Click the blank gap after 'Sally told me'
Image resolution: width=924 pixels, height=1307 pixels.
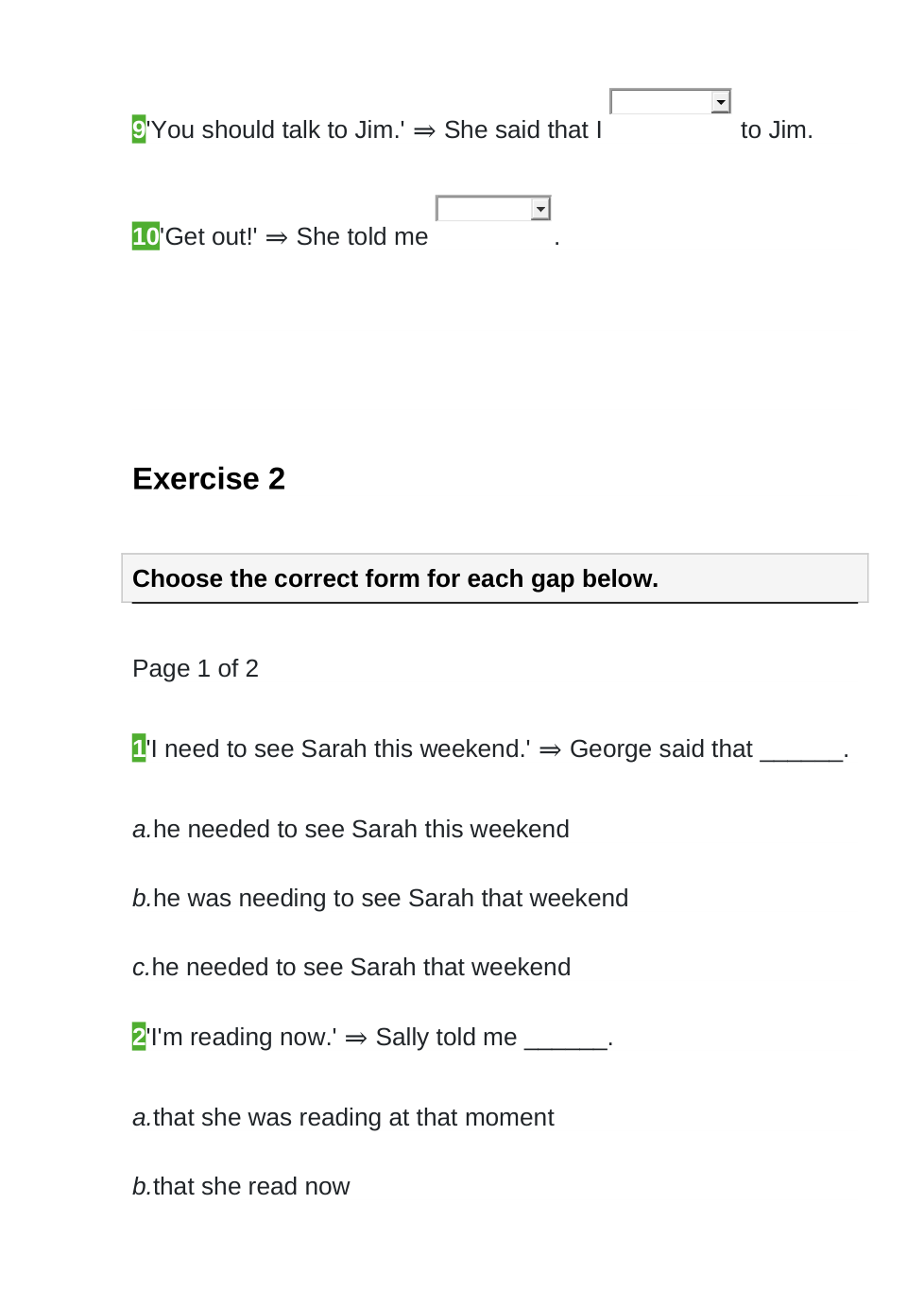click(565, 1039)
